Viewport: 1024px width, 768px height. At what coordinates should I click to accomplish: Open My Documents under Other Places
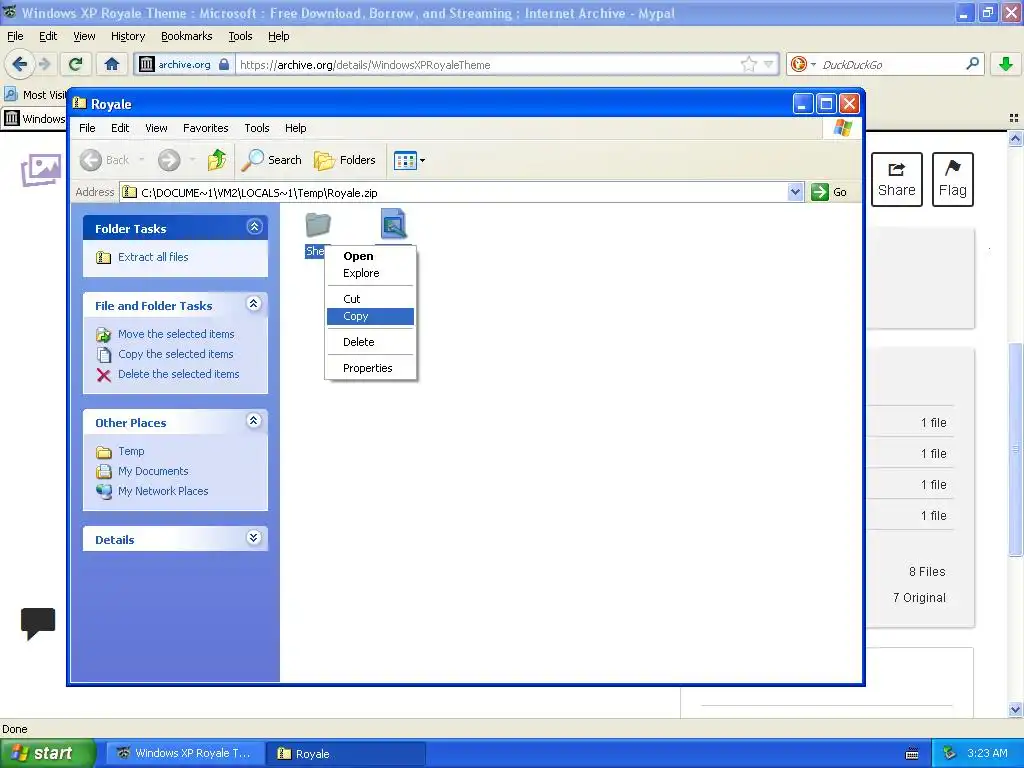[153, 472]
